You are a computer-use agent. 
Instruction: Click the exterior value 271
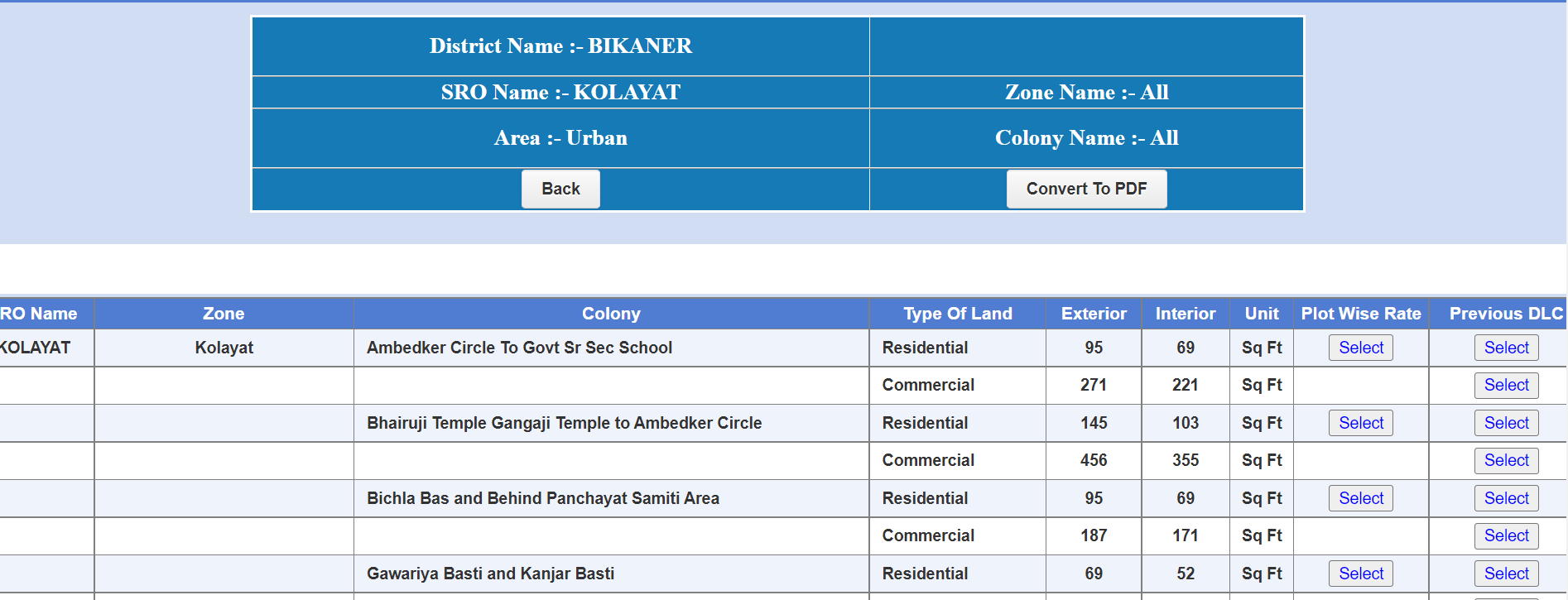(1094, 385)
